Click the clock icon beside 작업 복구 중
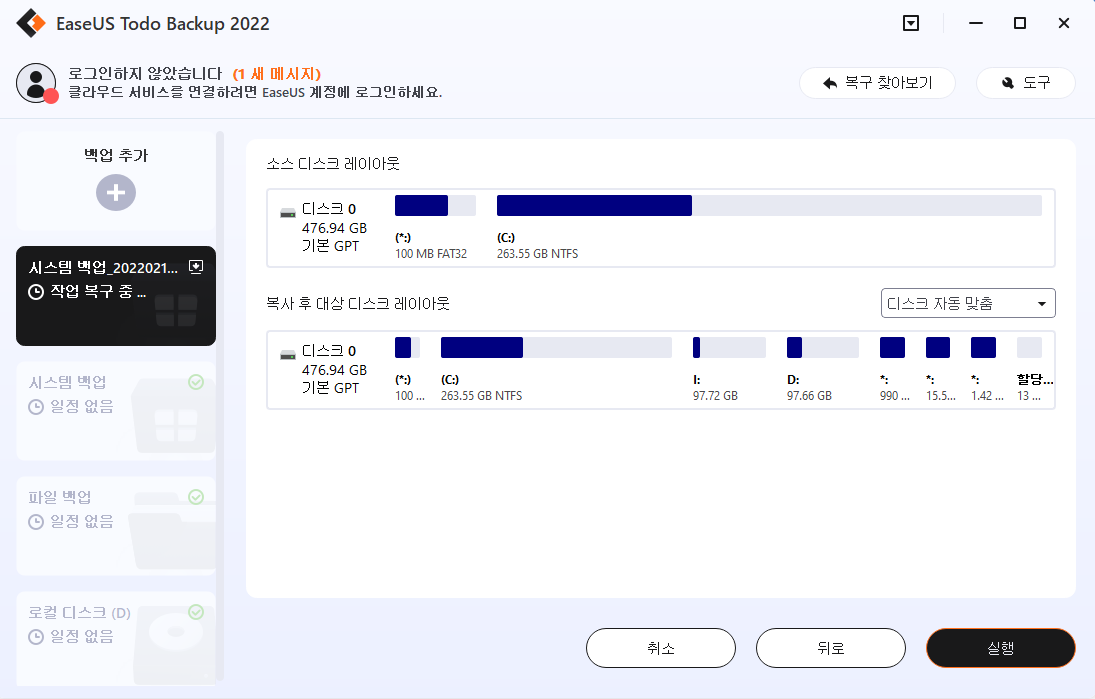Viewport: 1095px width, 699px height. pyautogui.click(x=36, y=292)
